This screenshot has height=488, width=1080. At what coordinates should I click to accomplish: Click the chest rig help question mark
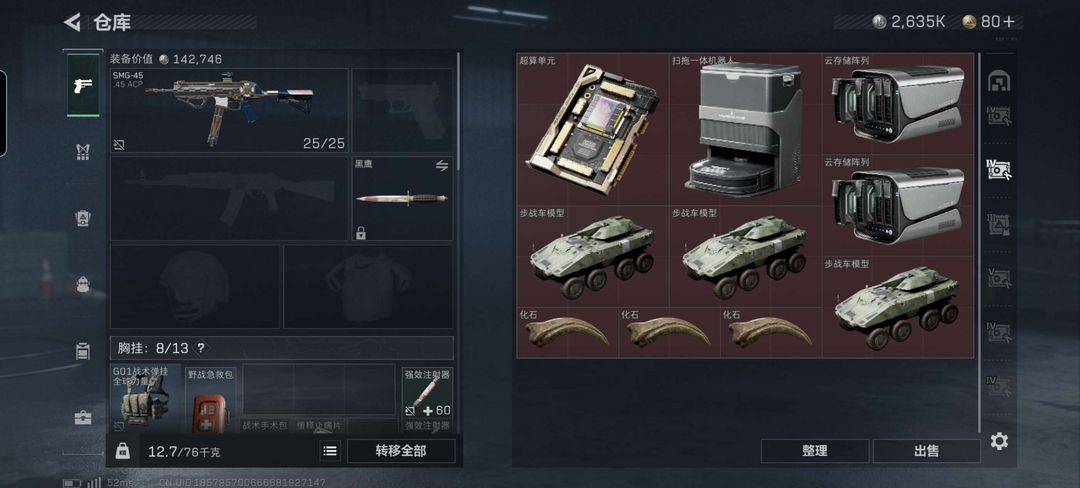click(x=200, y=348)
